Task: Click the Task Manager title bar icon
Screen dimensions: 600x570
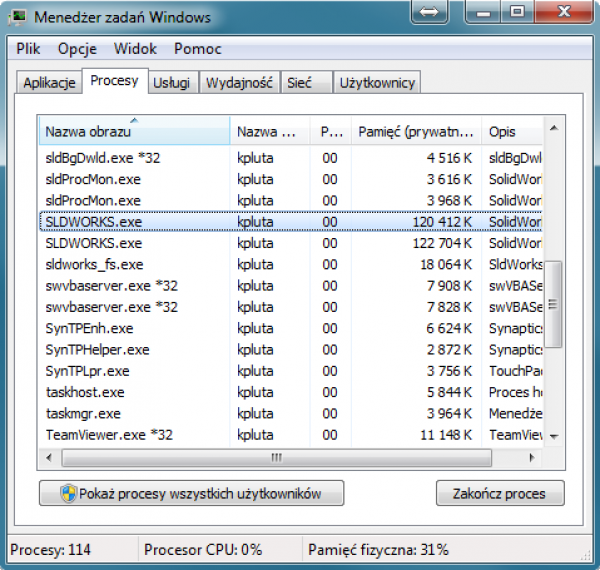Action: (17, 18)
